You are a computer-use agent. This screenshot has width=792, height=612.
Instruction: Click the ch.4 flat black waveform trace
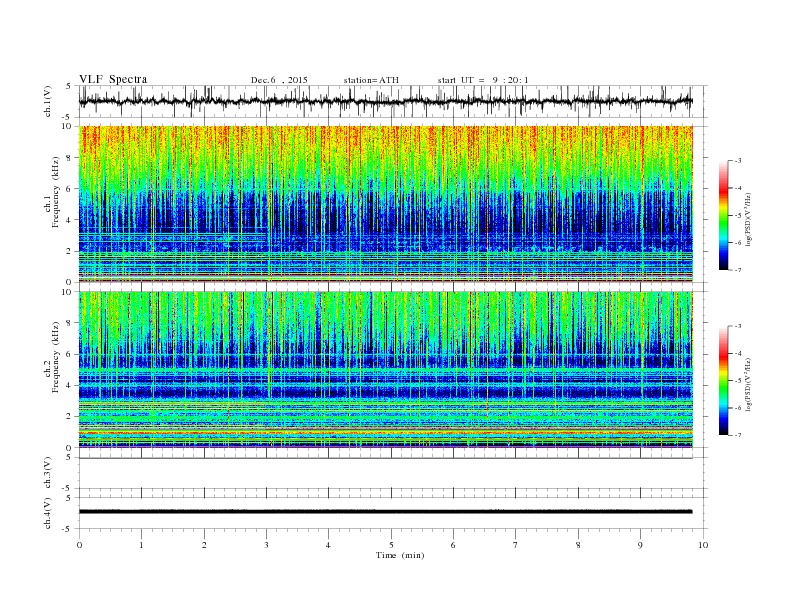tap(385, 512)
